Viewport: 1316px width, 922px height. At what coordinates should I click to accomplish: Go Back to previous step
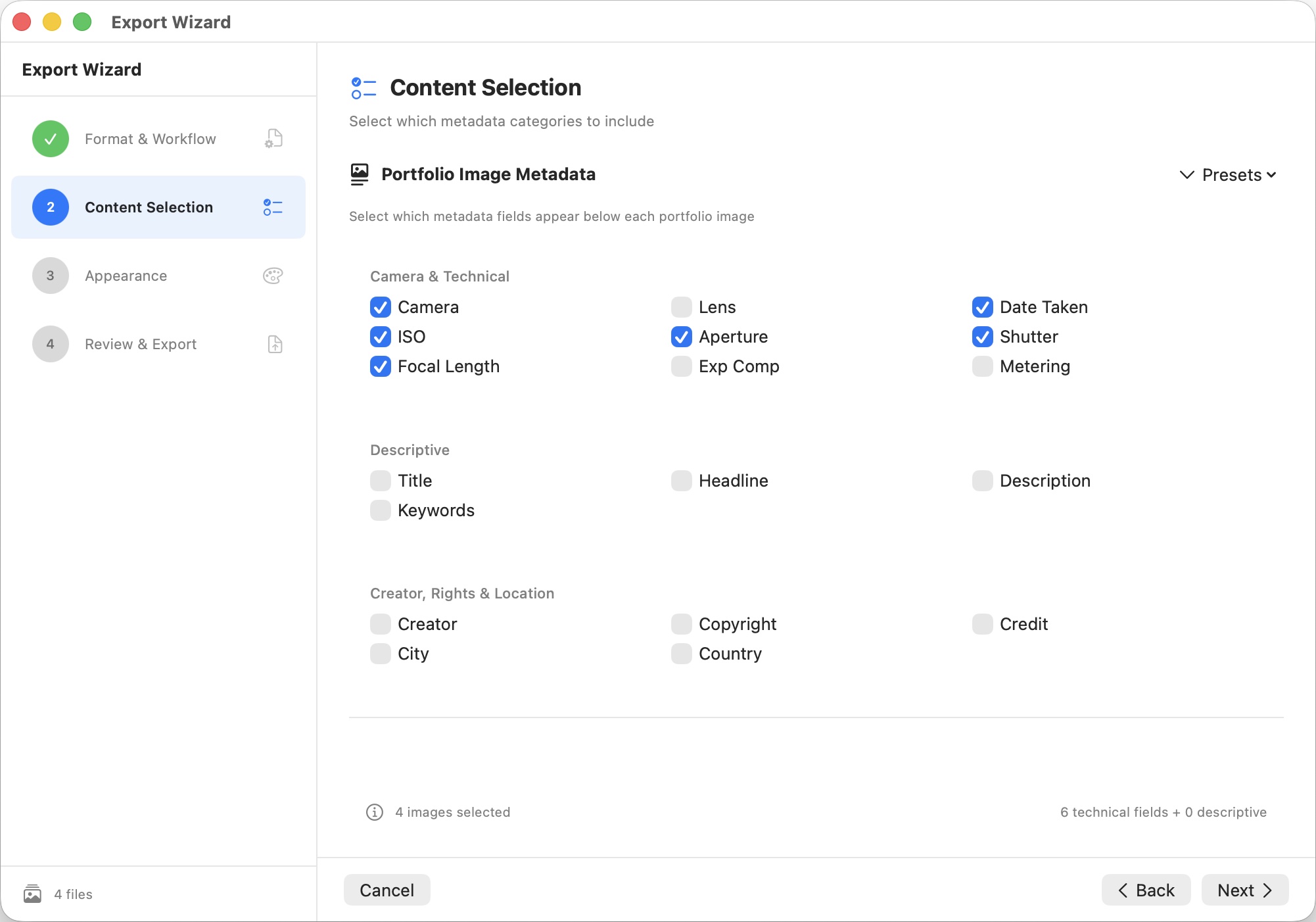coord(1146,890)
